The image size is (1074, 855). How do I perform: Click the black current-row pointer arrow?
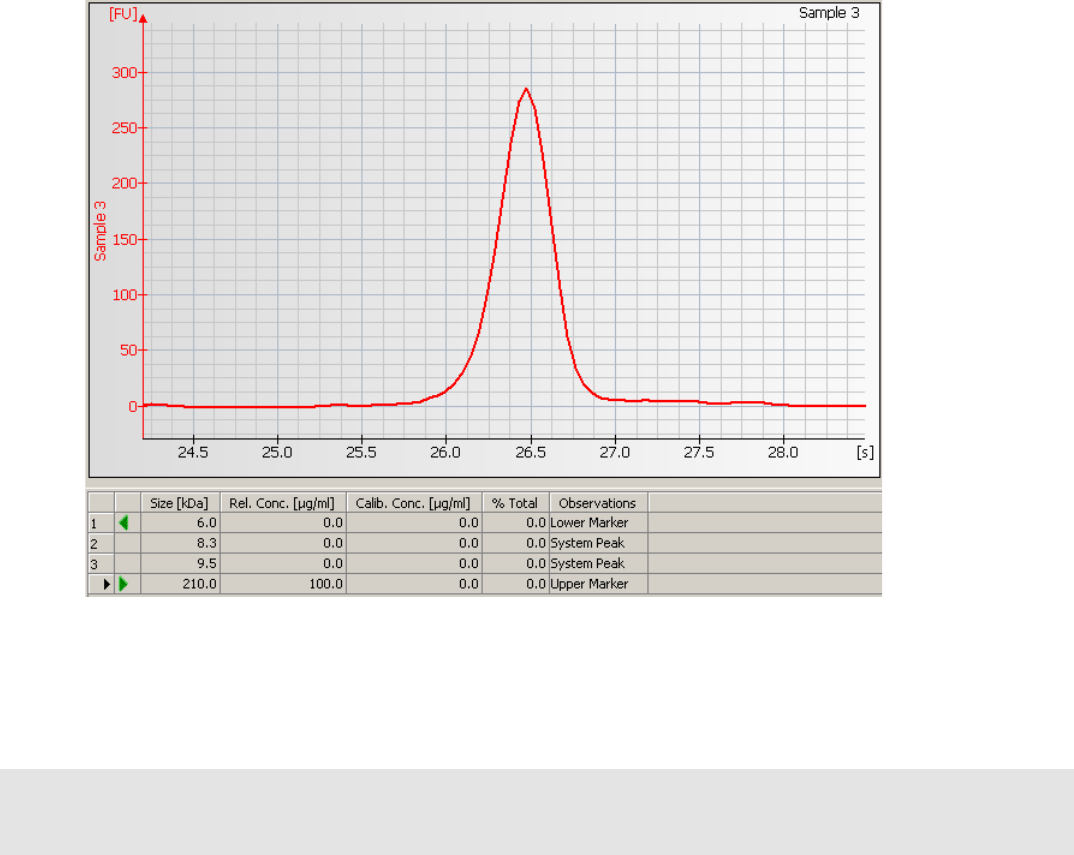tap(107, 584)
